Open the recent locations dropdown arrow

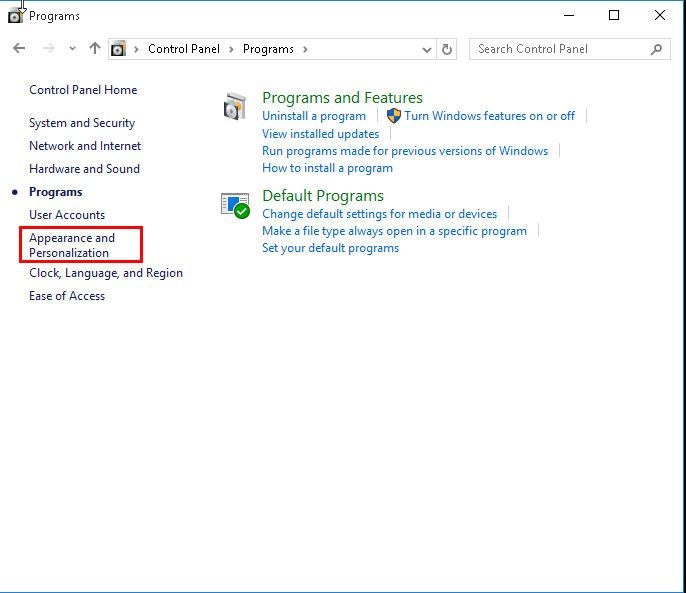click(x=72, y=49)
